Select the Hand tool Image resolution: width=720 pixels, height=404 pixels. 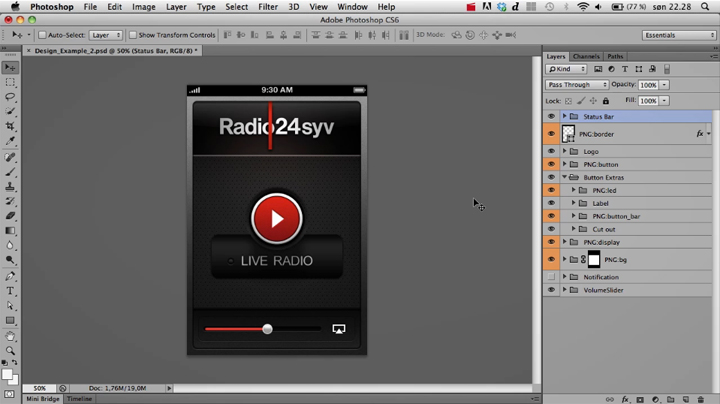click(x=10, y=337)
